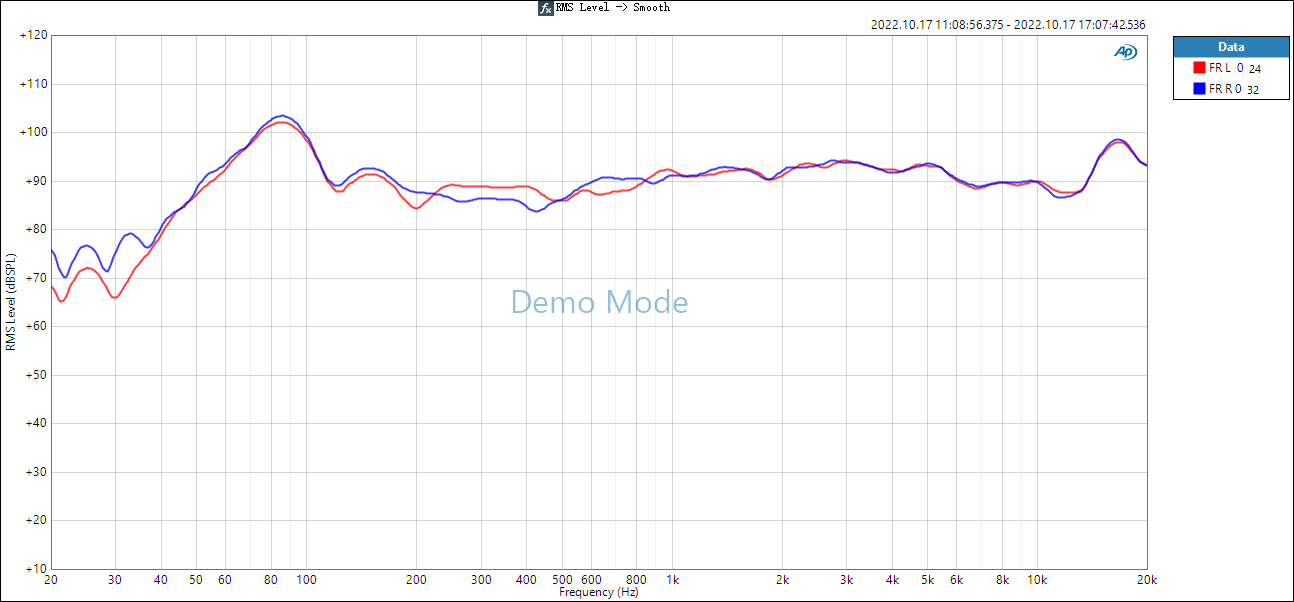Click the RMS Level (dBSPL) axis title

tap(11, 302)
